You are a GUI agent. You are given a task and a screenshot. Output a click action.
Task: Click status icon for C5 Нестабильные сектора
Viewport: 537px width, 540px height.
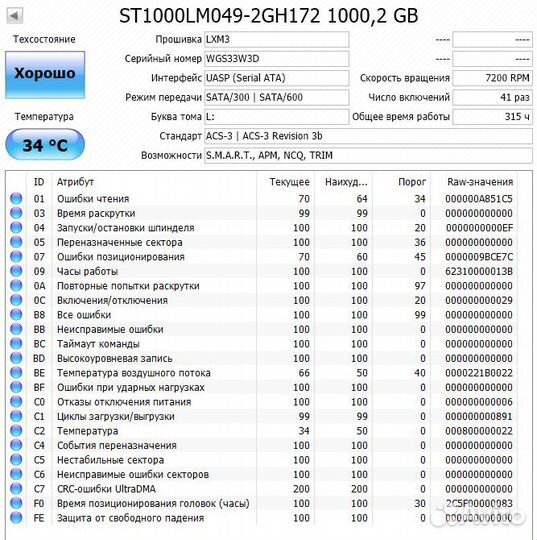click(x=16, y=459)
